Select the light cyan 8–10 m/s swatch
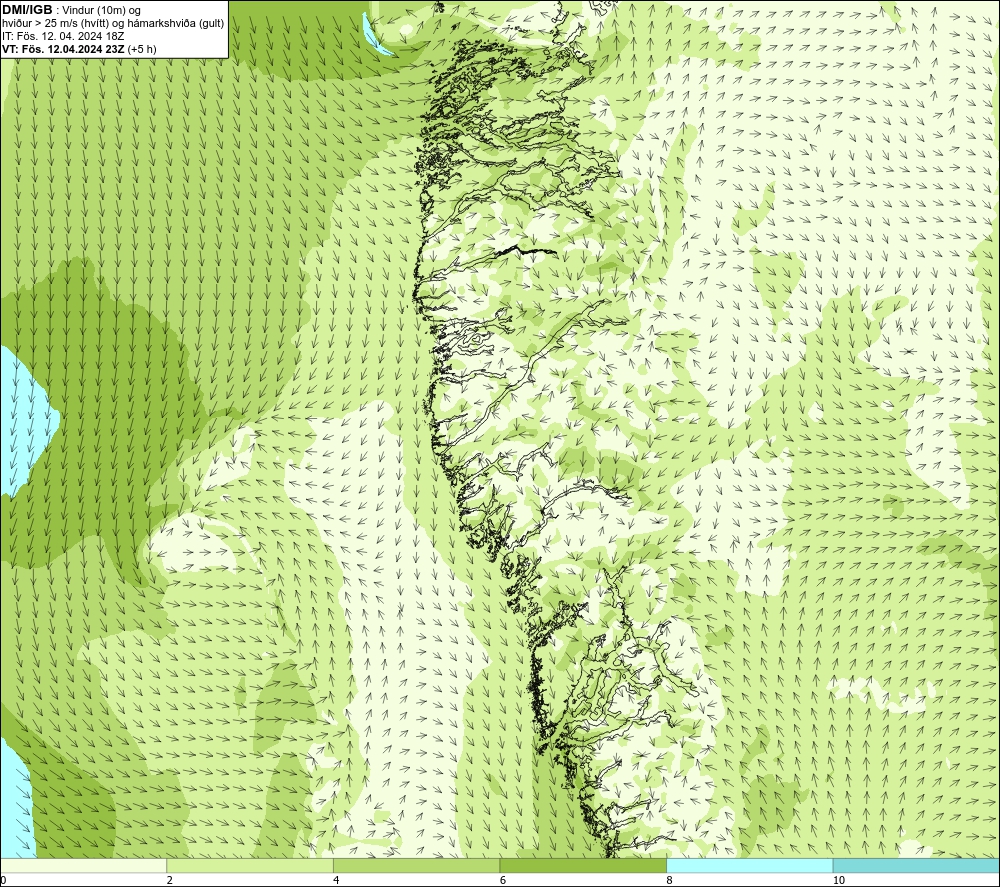Screen dimensions: 1000x887 tap(749, 865)
